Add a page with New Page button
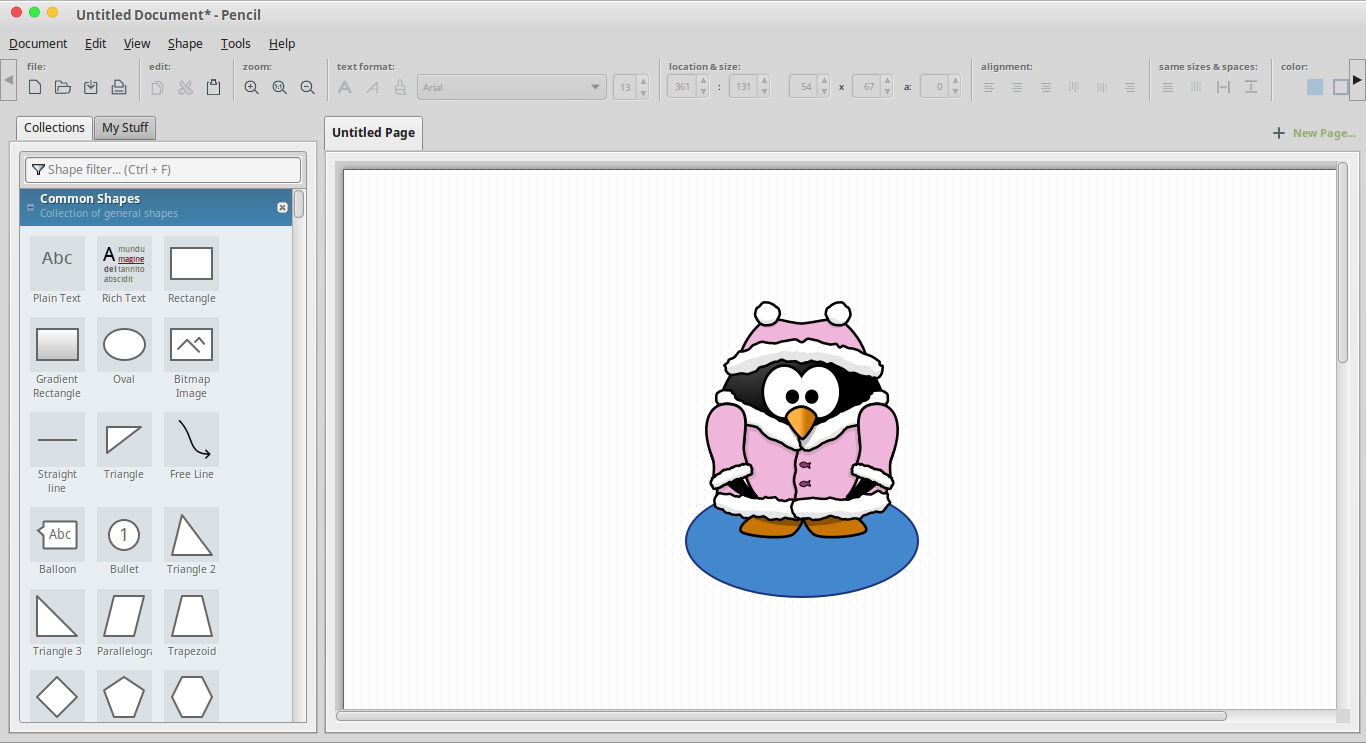The height and width of the screenshot is (743, 1366). pos(1314,133)
